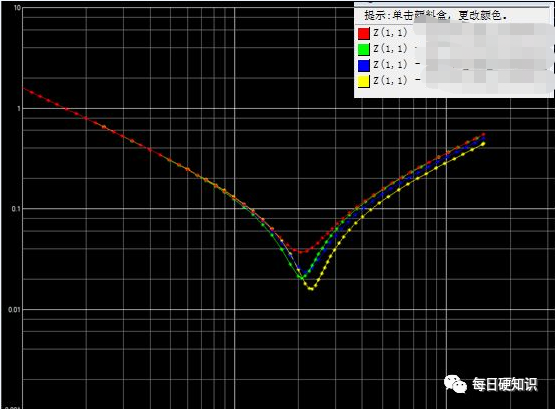
Task: Click the hint text above the legend
Action: point(436,16)
